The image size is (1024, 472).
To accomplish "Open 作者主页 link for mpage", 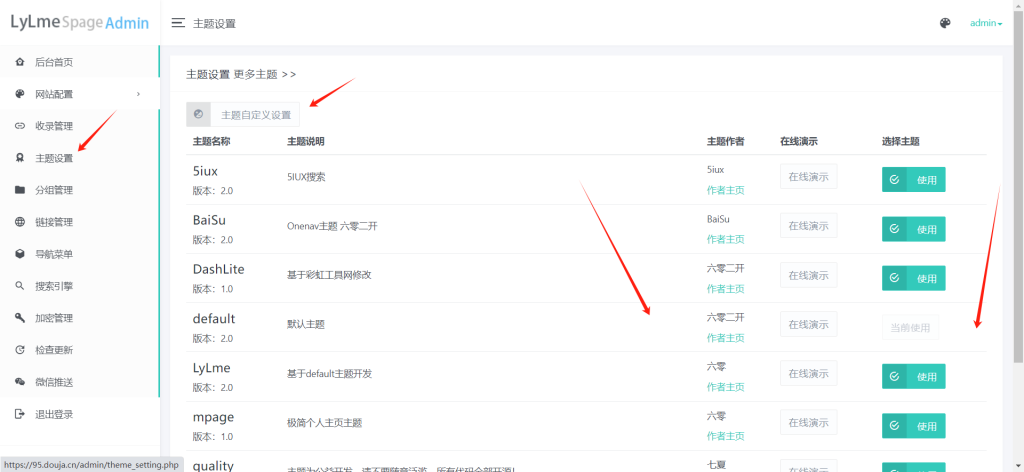I will point(726,436).
